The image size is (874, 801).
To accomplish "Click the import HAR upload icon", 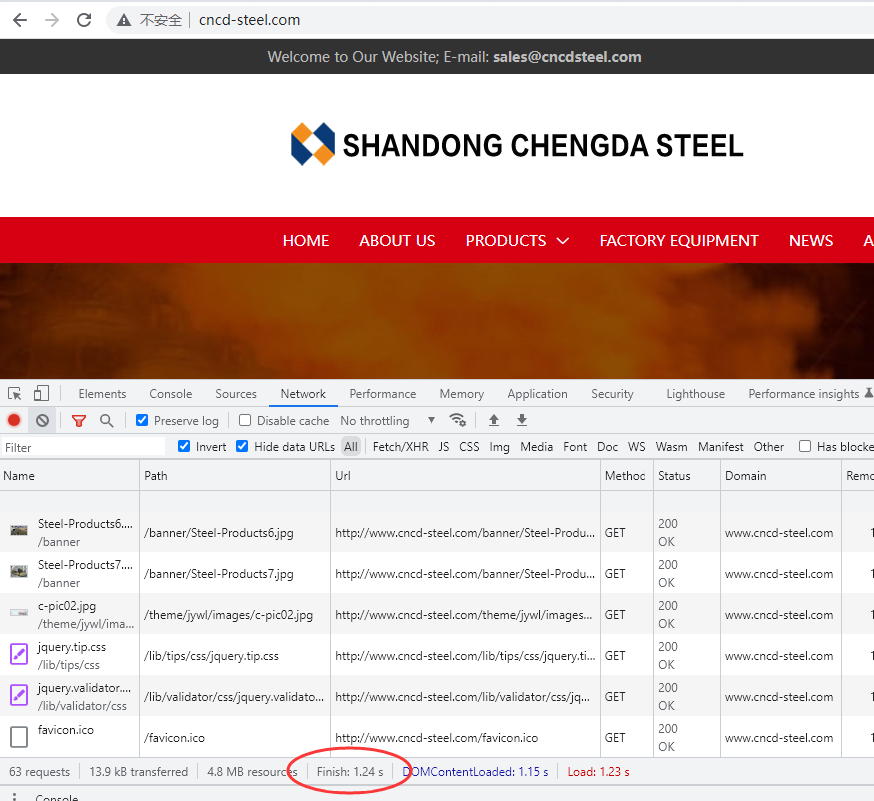I will (494, 421).
